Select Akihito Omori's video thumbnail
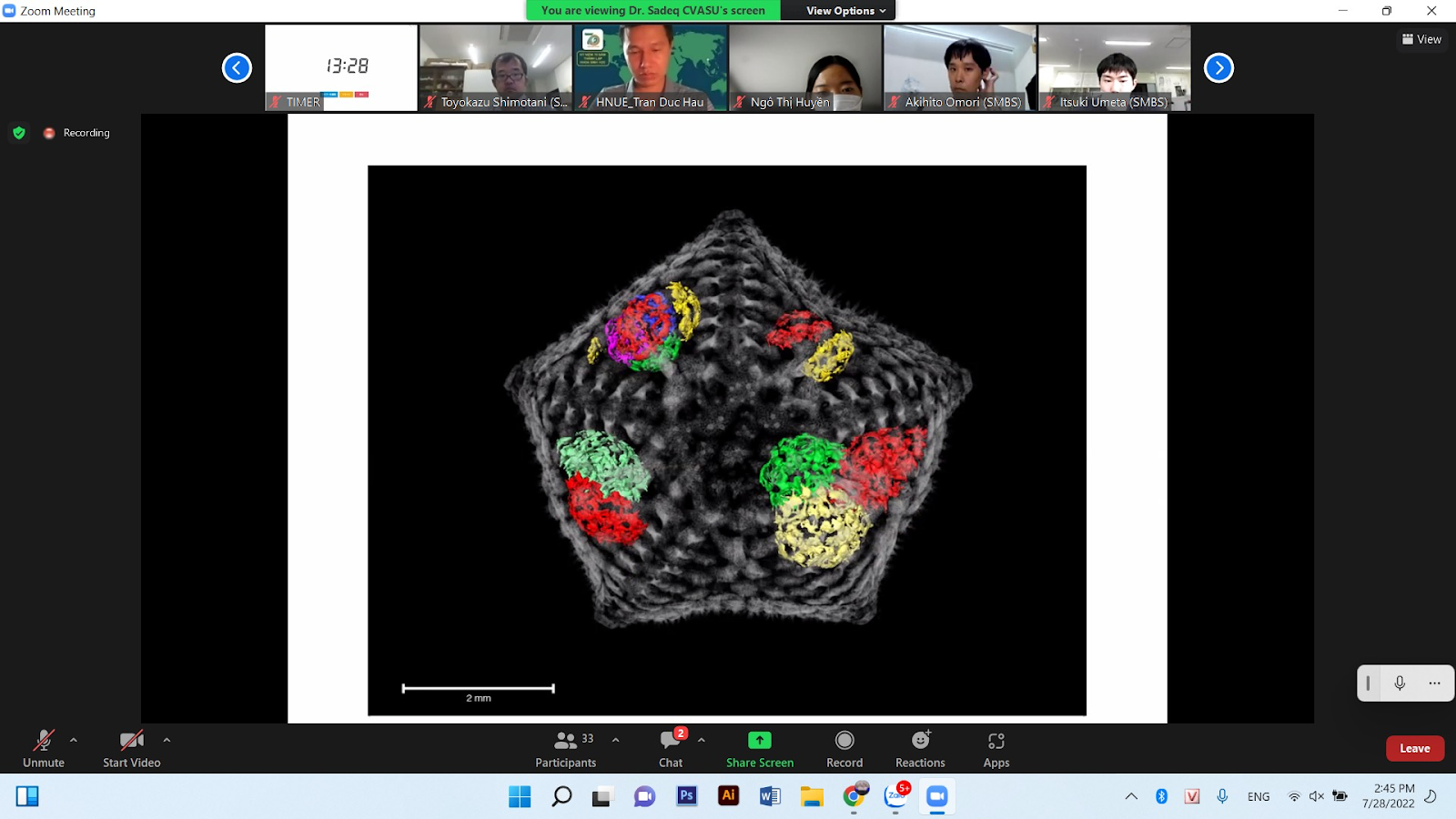The image size is (1456, 819). click(960, 68)
